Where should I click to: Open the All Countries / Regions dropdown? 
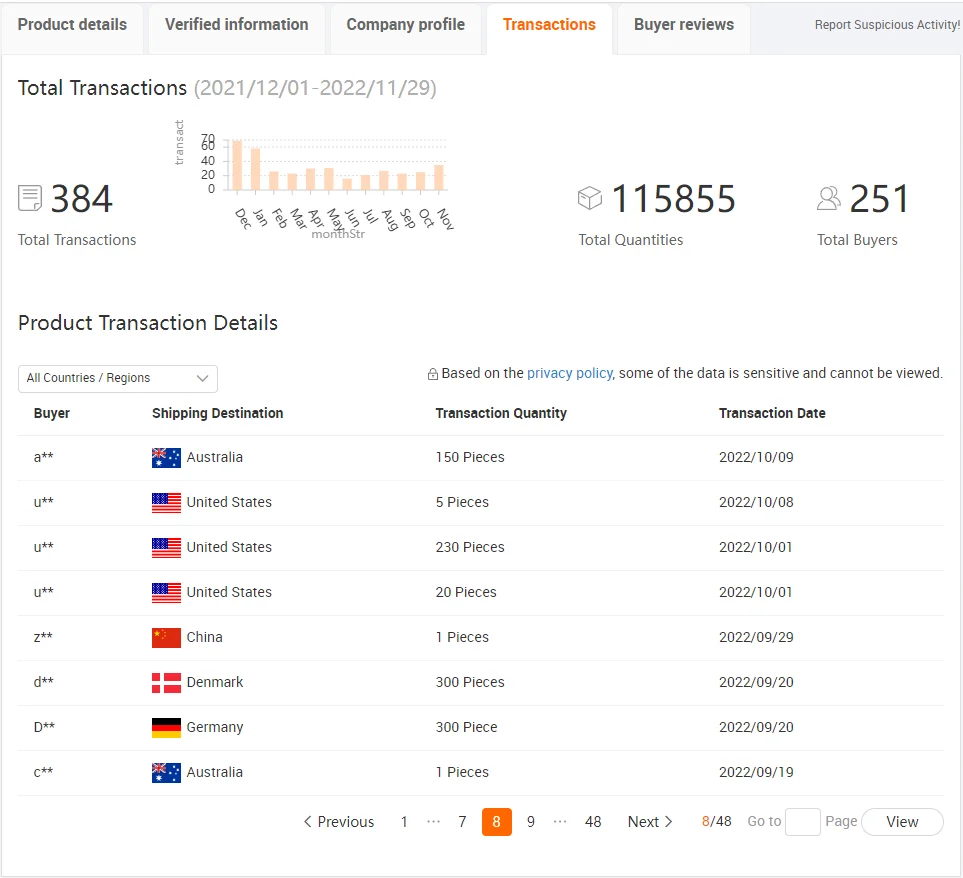(118, 378)
